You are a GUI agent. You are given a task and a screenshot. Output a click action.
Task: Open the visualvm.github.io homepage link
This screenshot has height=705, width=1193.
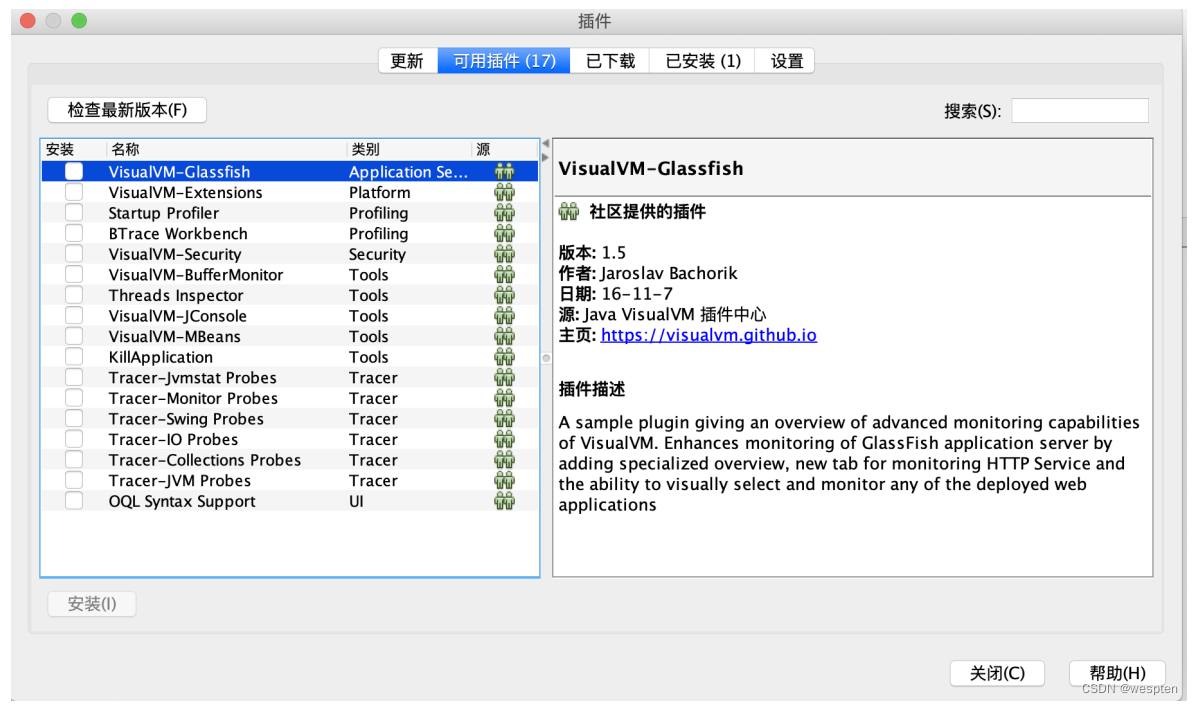708,335
